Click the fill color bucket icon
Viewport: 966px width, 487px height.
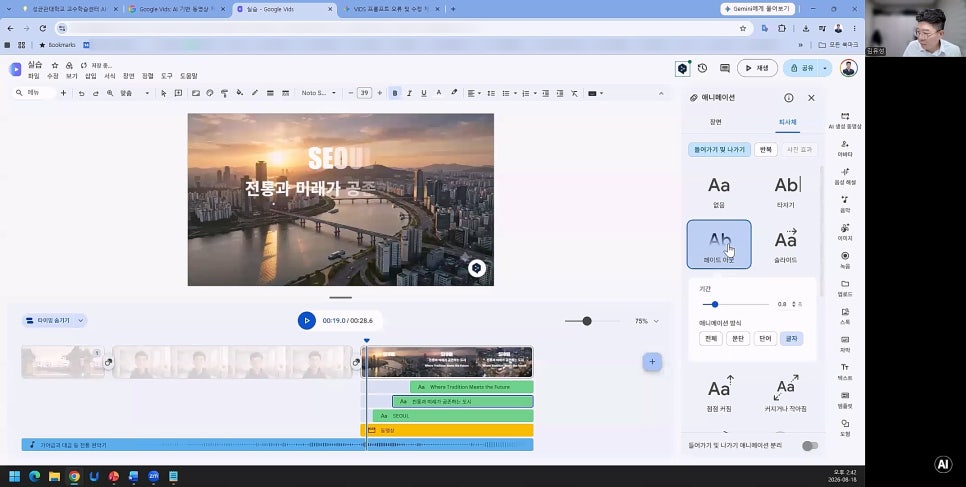point(240,93)
